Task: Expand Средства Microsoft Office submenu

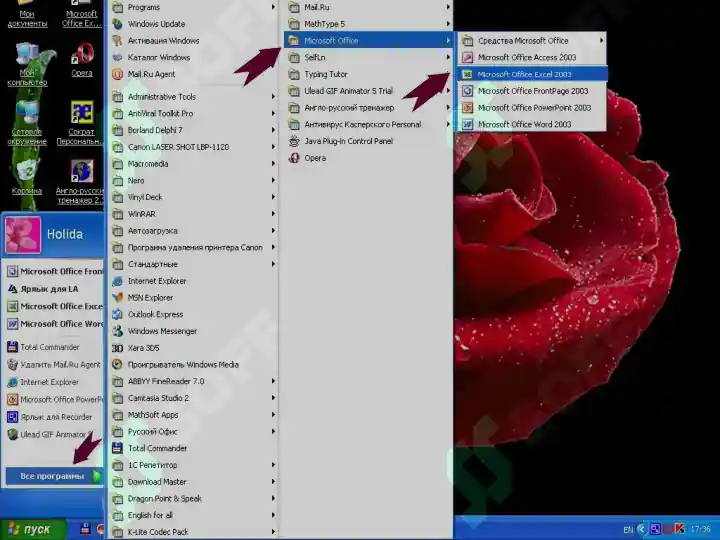Action: pyautogui.click(x=532, y=41)
